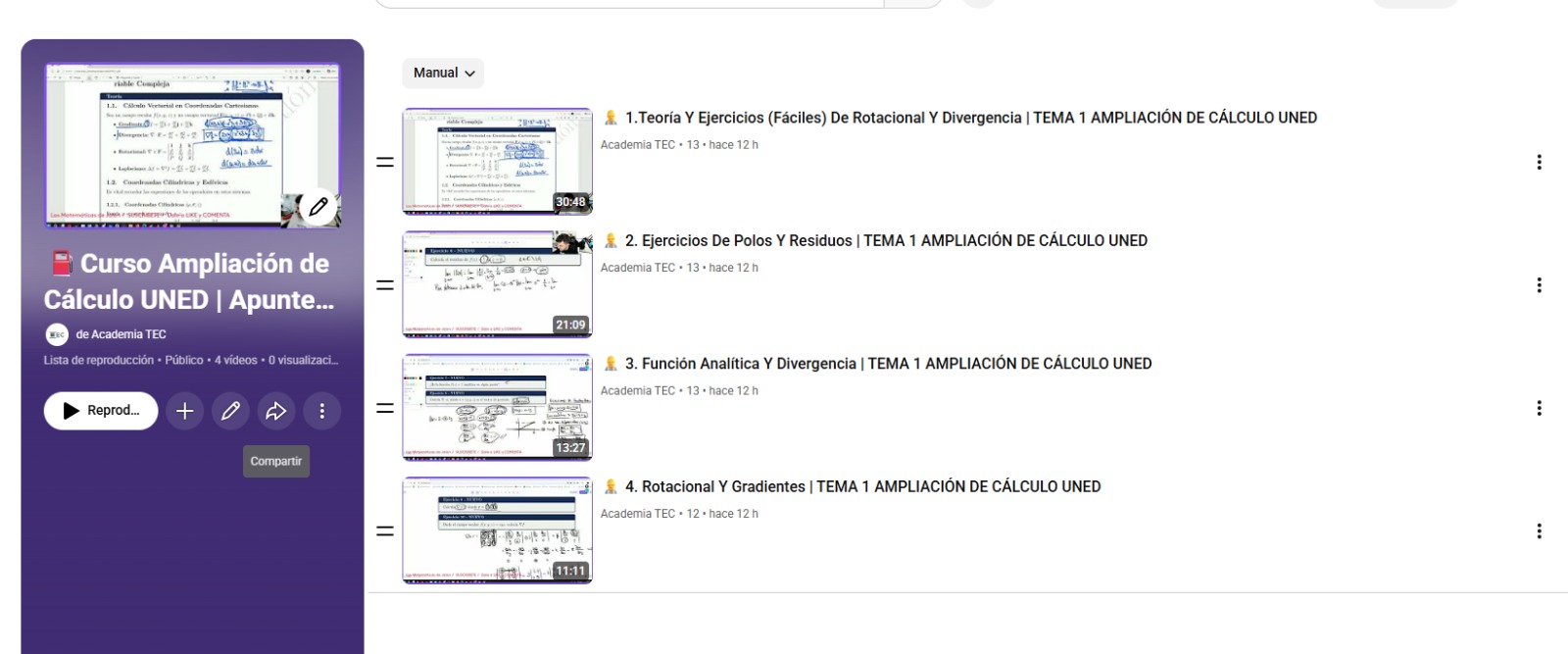This screenshot has height=654, width=1568.
Task: Open options menu for video 1 Teoría Y Ejercicios
Action: (x=1539, y=162)
